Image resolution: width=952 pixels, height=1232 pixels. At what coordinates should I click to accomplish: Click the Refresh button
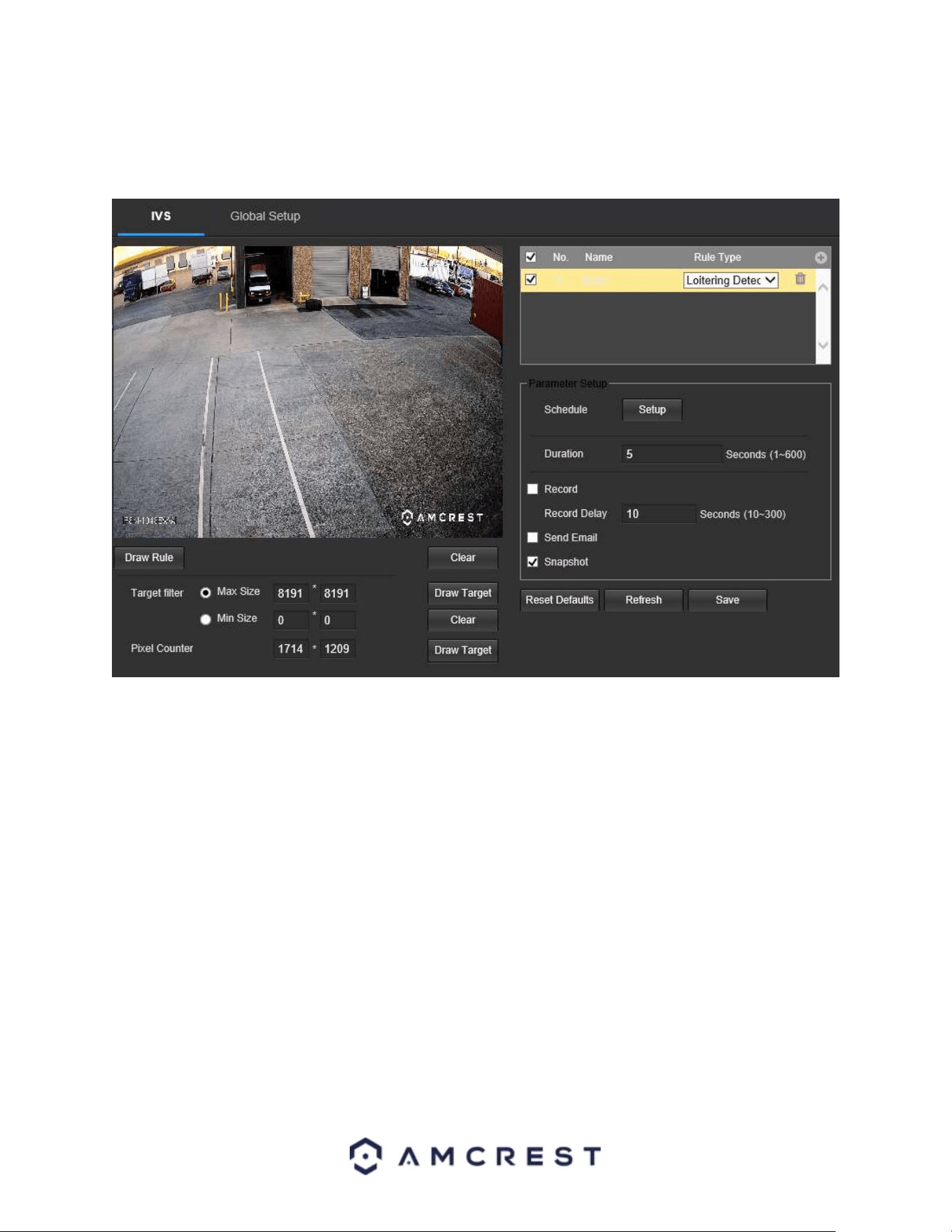click(644, 600)
